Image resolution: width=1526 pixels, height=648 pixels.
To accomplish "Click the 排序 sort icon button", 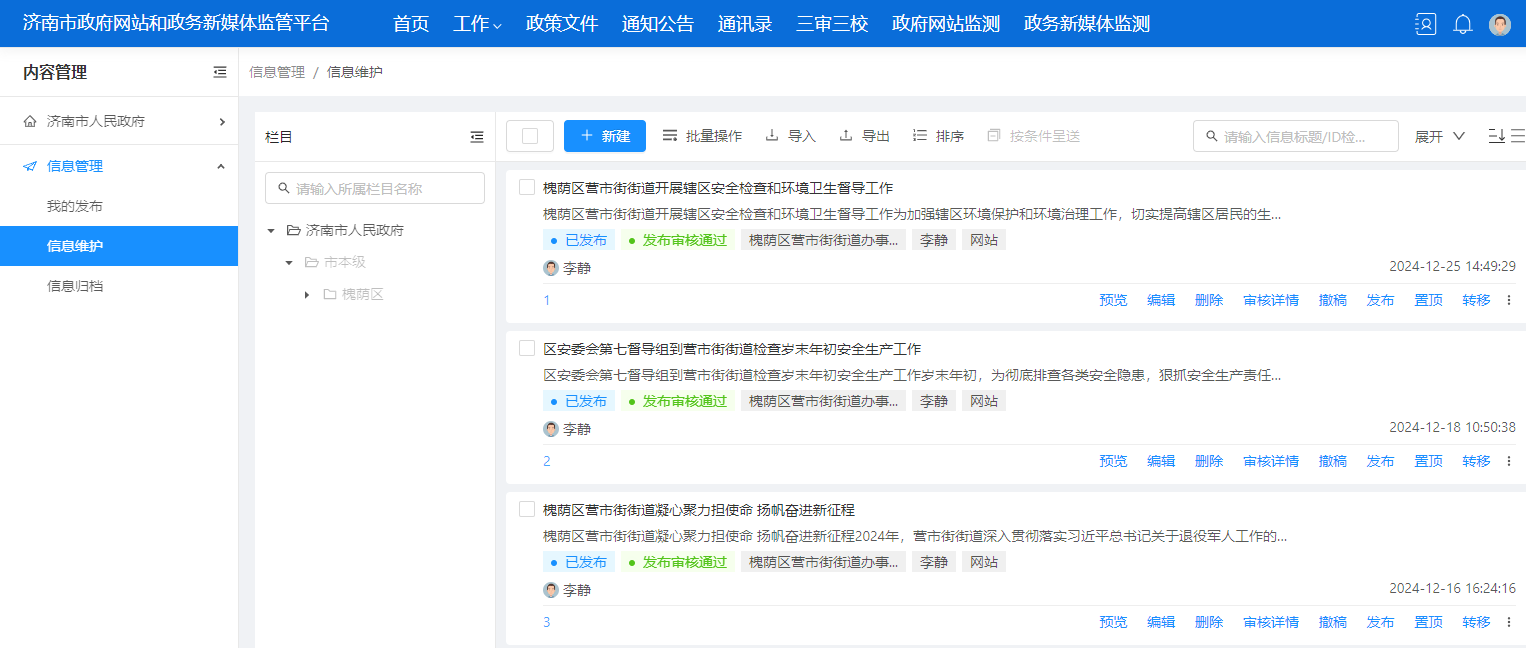I will click(x=938, y=136).
